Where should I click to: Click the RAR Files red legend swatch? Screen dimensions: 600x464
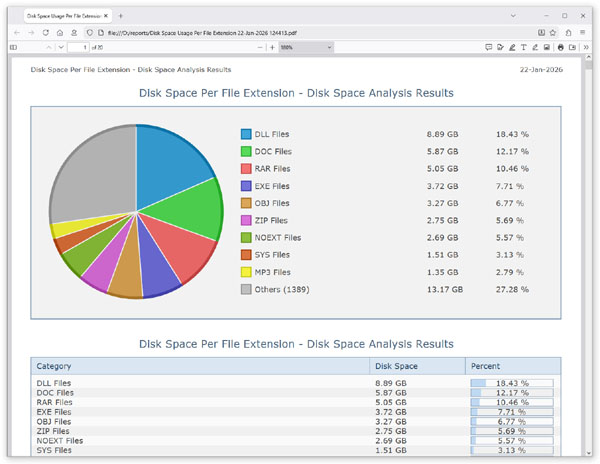point(246,169)
